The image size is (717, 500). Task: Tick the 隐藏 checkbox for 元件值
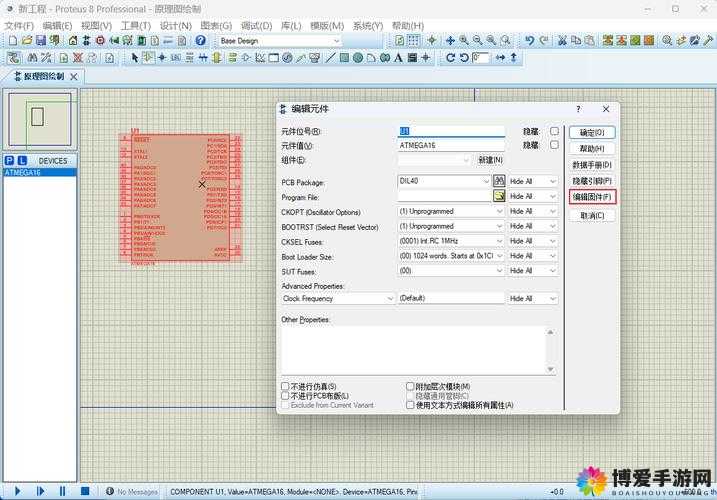554,145
